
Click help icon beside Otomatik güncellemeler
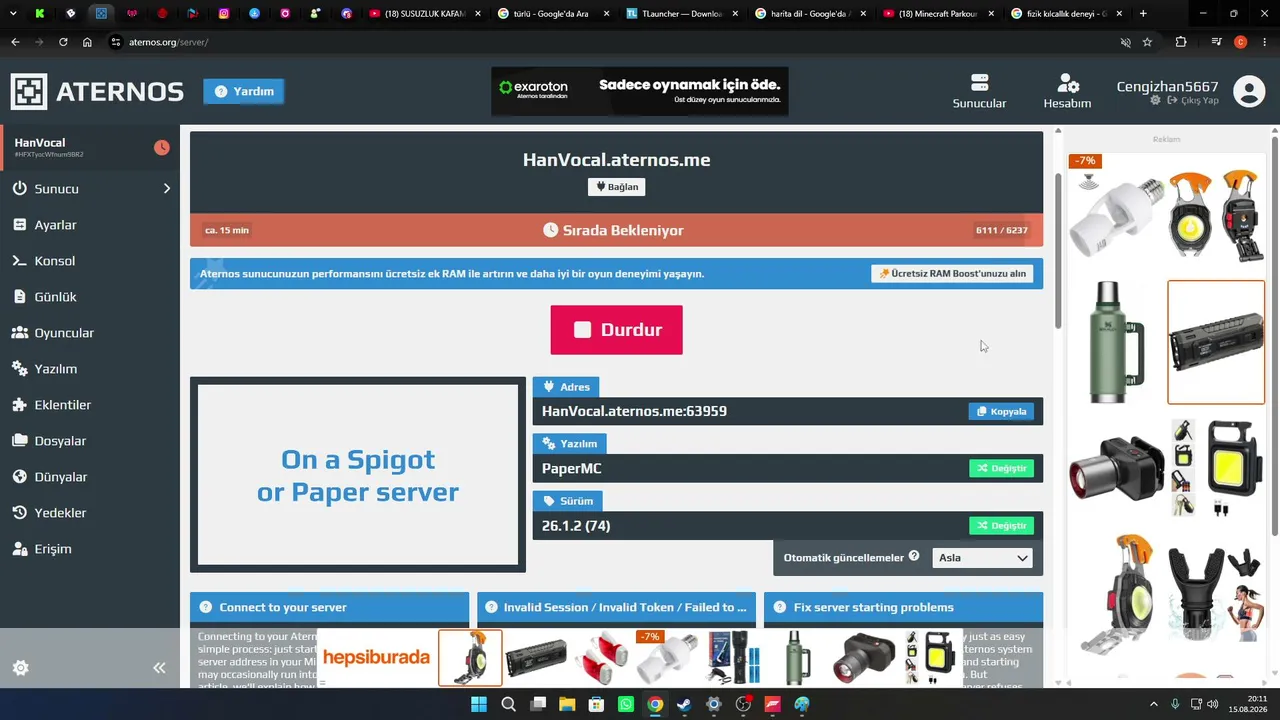[x=914, y=556]
